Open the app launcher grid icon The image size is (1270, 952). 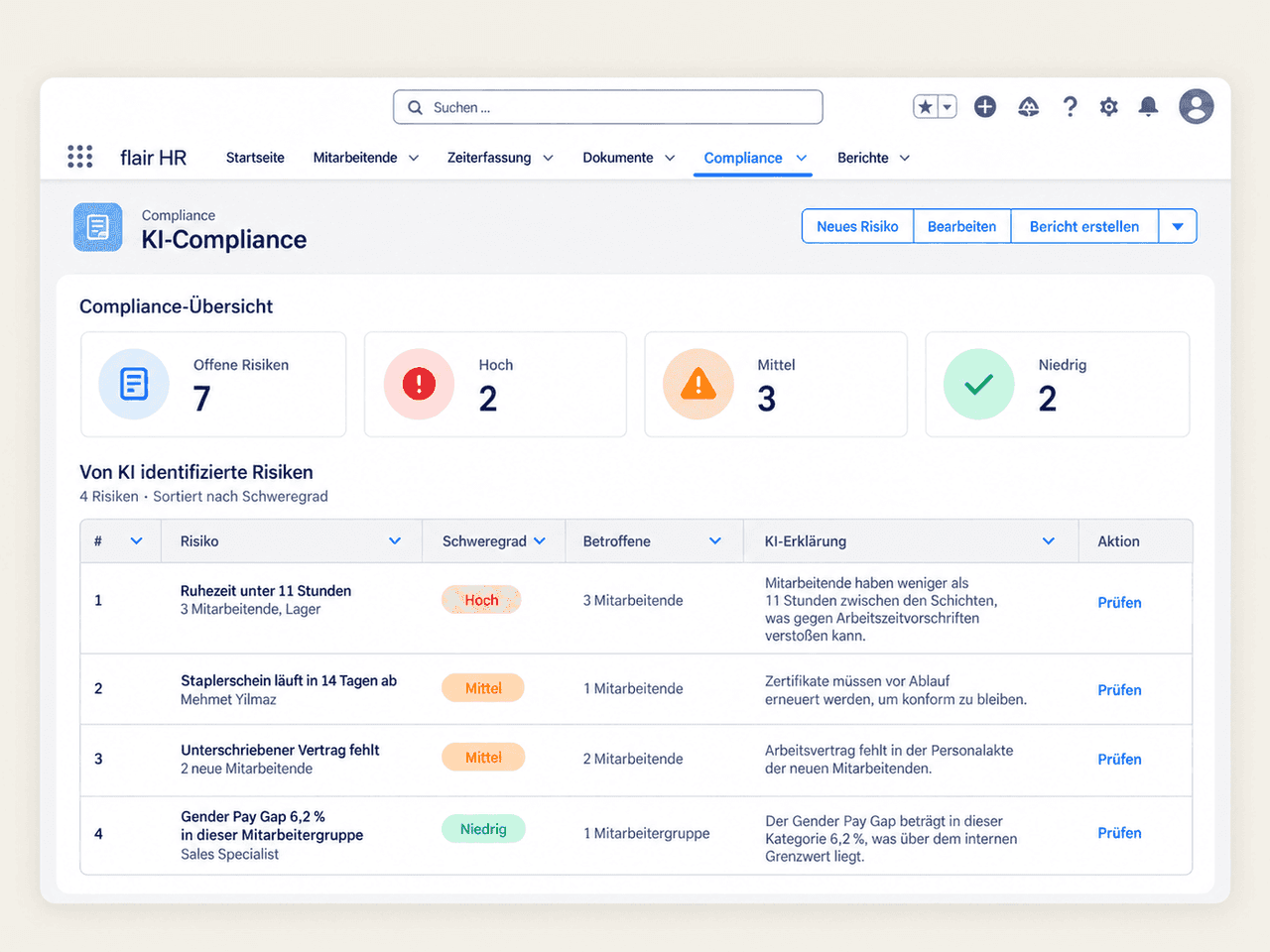click(x=79, y=157)
